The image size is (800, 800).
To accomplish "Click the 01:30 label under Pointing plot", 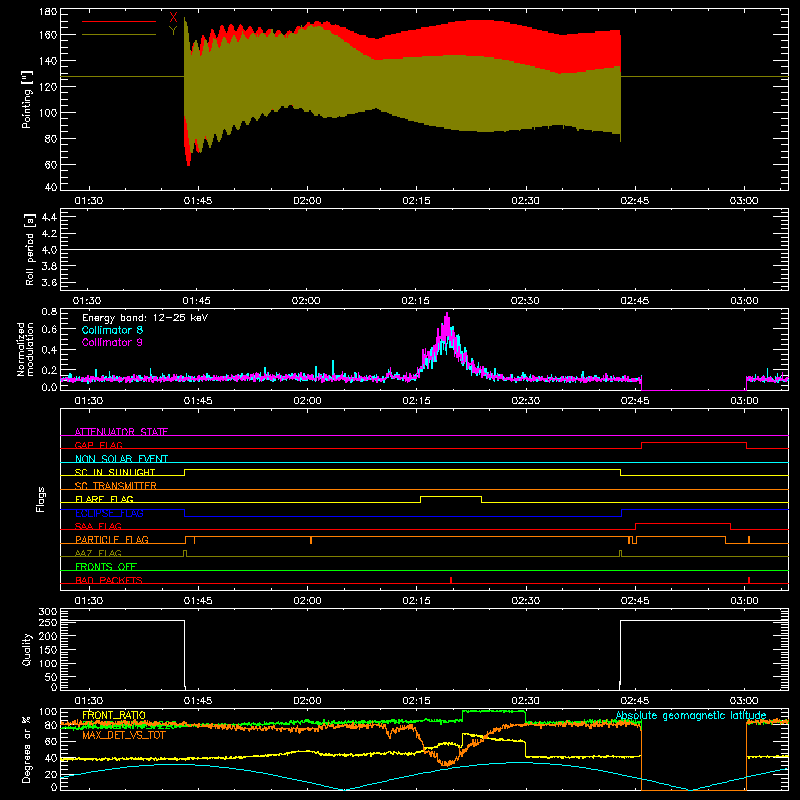I will coord(89,201).
